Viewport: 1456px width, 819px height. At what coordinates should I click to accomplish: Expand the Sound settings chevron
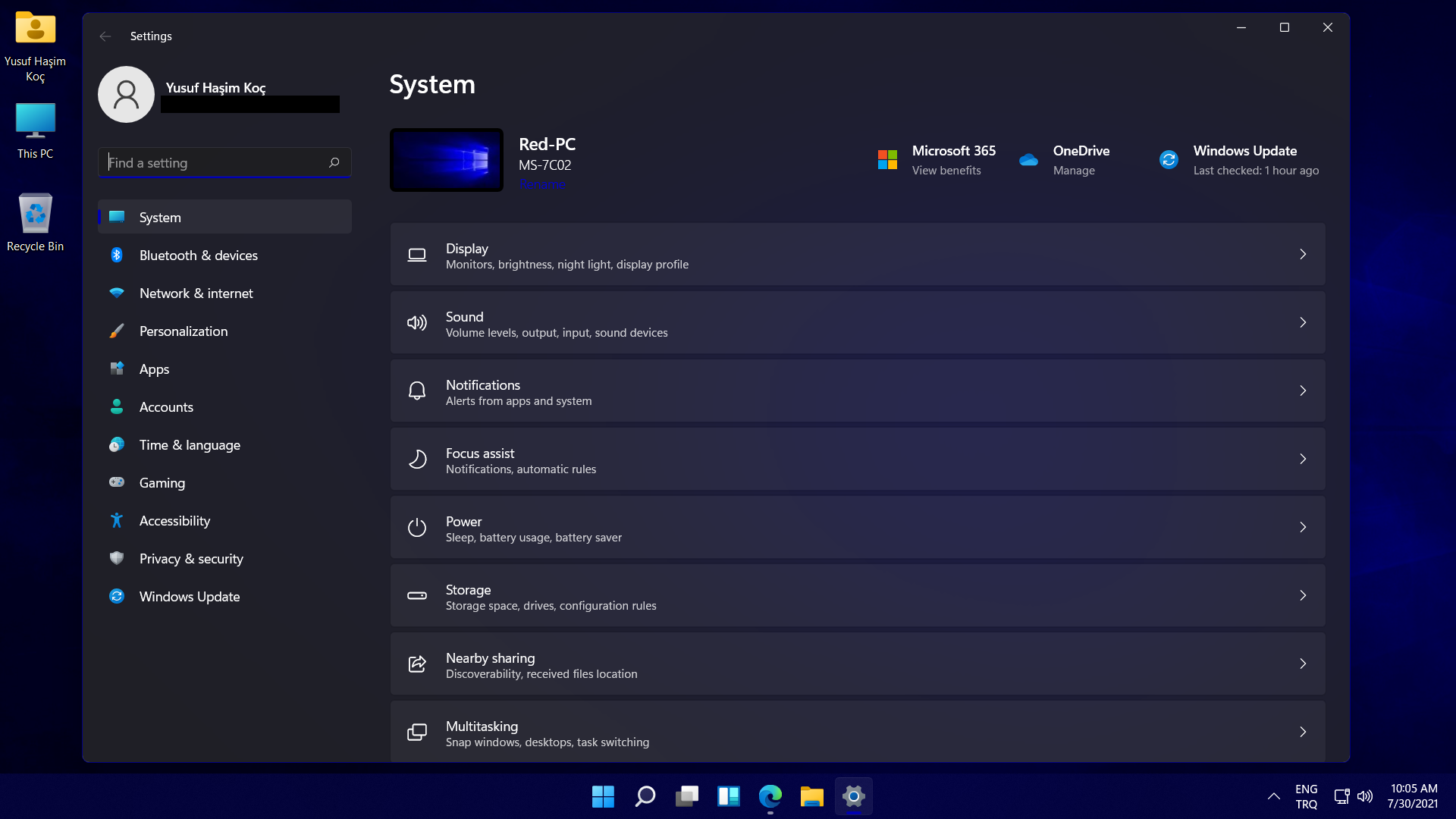pyautogui.click(x=1303, y=323)
